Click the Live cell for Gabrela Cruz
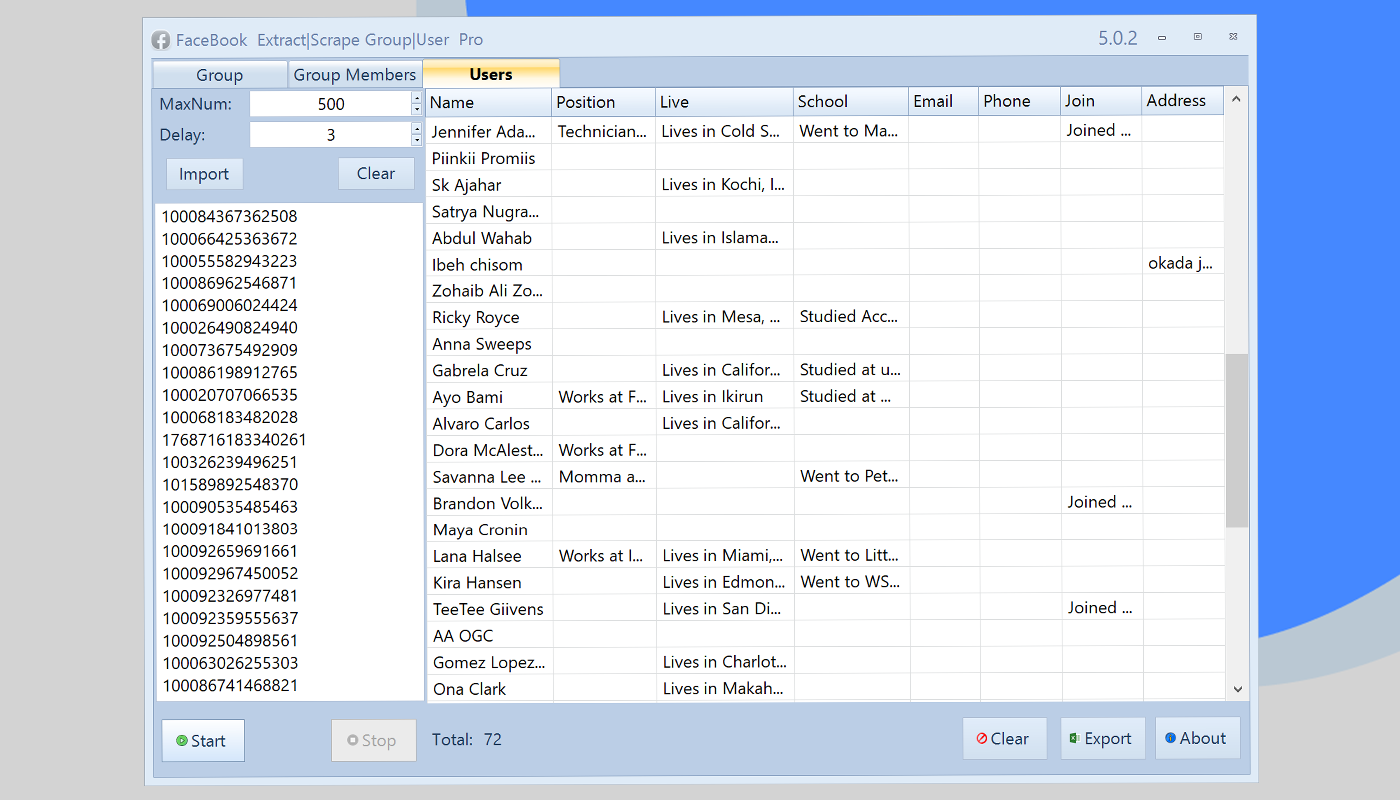 point(725,370)
